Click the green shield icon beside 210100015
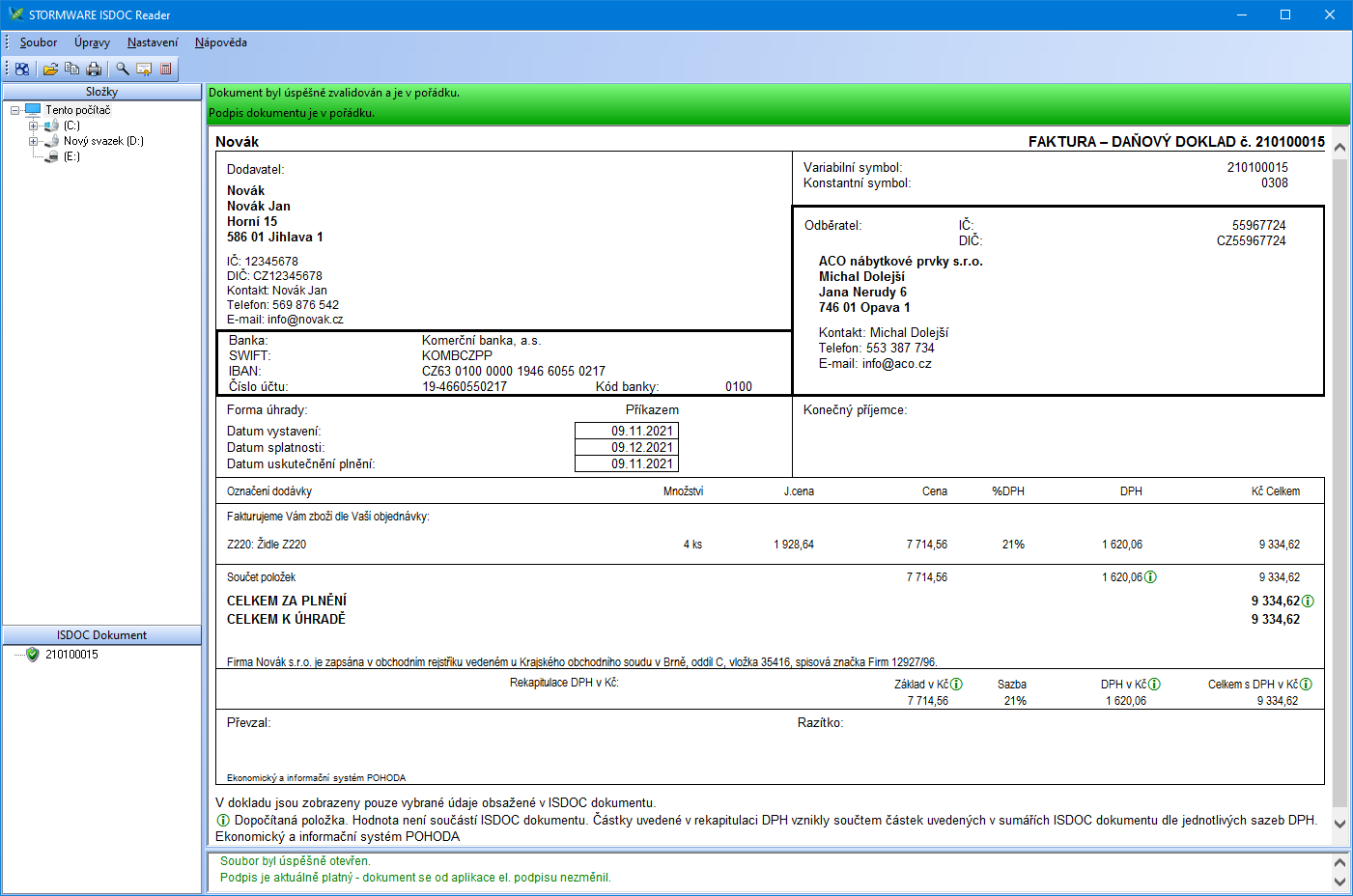1353x896 pixels. click(33, 655)
